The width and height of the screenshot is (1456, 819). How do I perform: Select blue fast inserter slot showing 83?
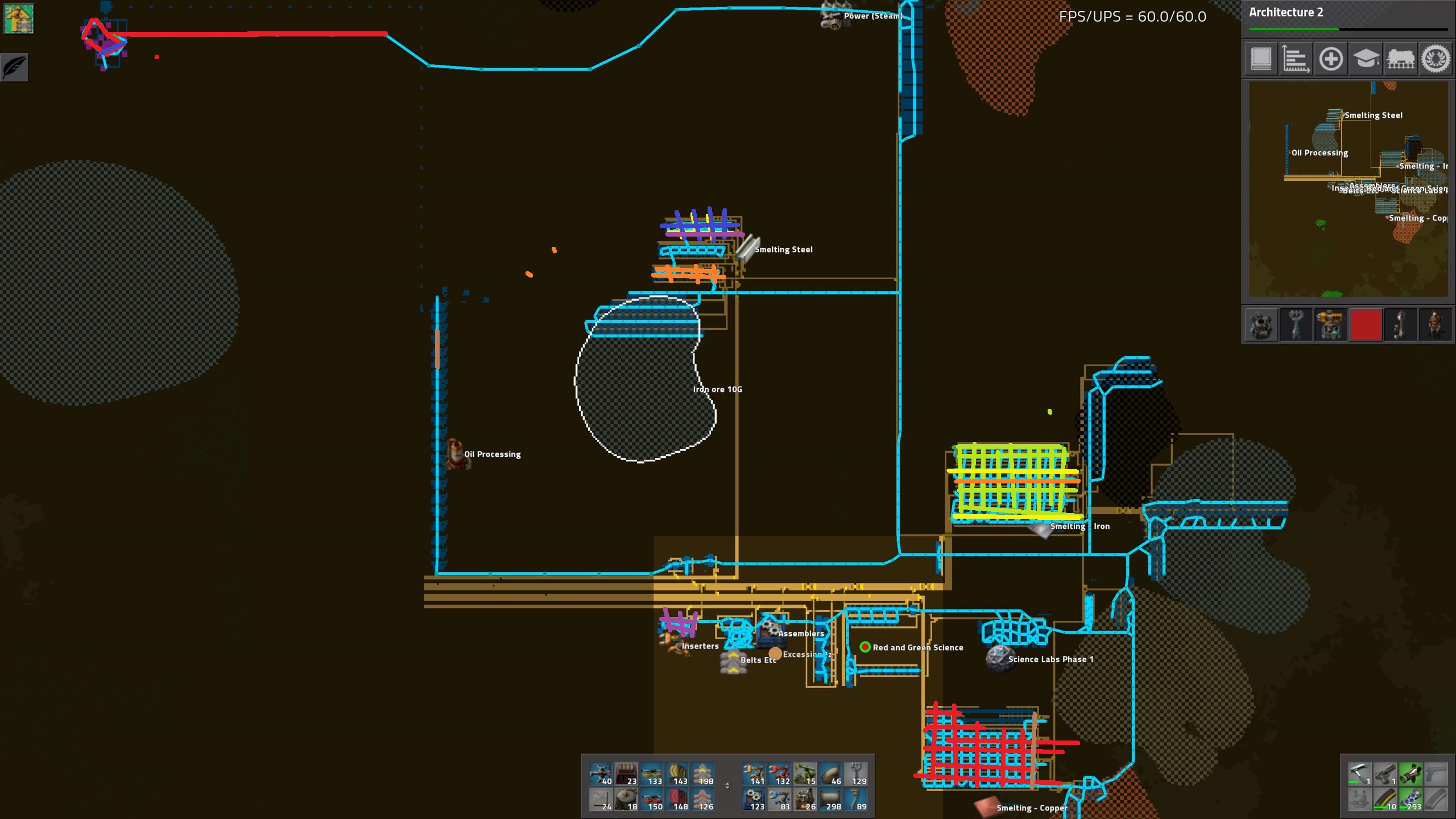pyautogui.click(x=779, y=800)
